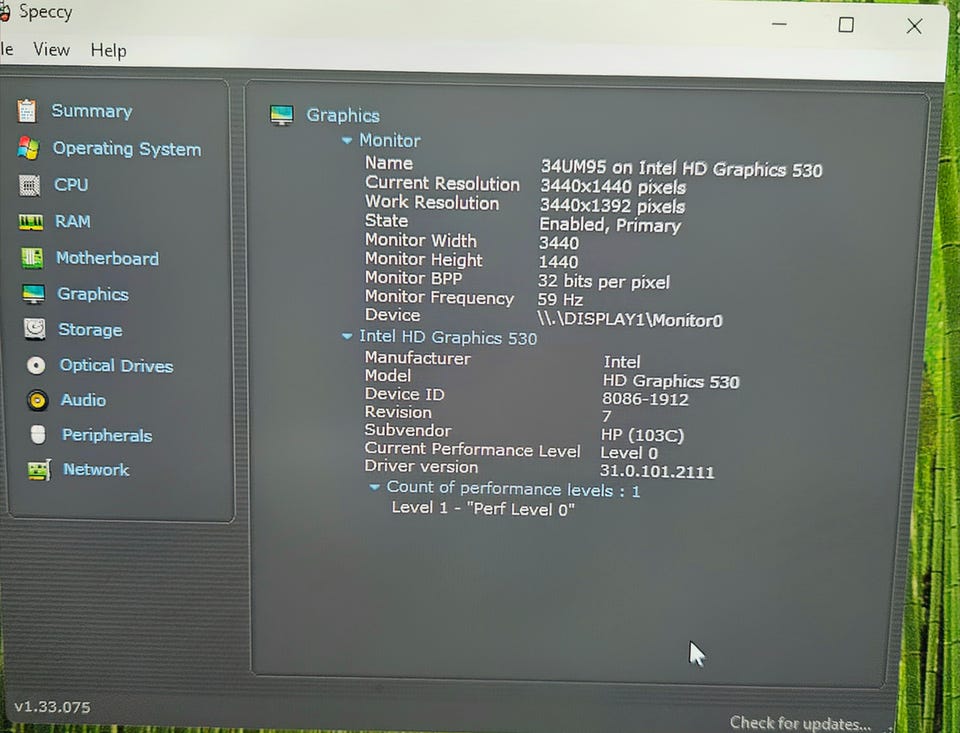Click the Optical Drives disc icon

[x=36, y=366]
